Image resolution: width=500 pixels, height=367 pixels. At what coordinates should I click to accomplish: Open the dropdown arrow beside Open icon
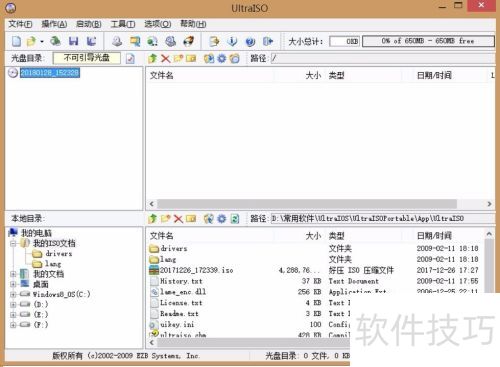point(42,42)
